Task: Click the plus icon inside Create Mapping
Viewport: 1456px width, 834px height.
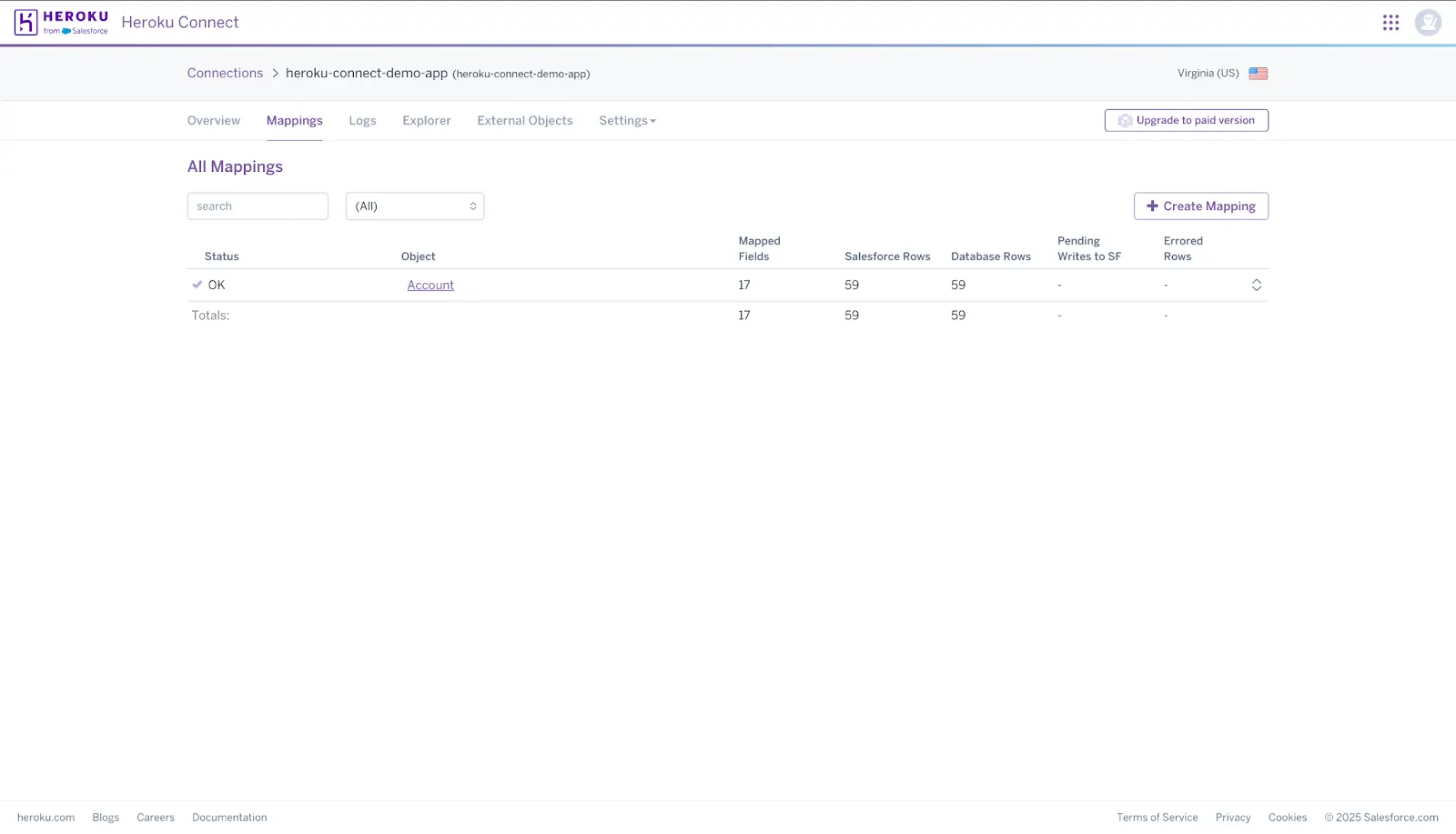Action: [x=1152, y=206]
